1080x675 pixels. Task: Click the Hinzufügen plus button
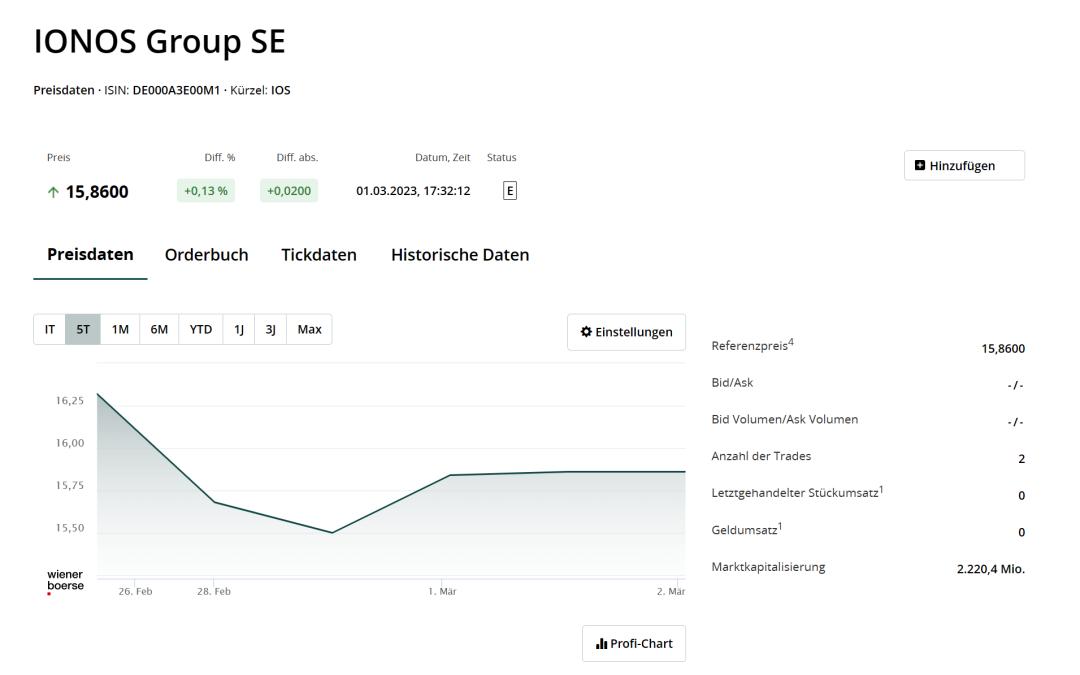[963, 166]
